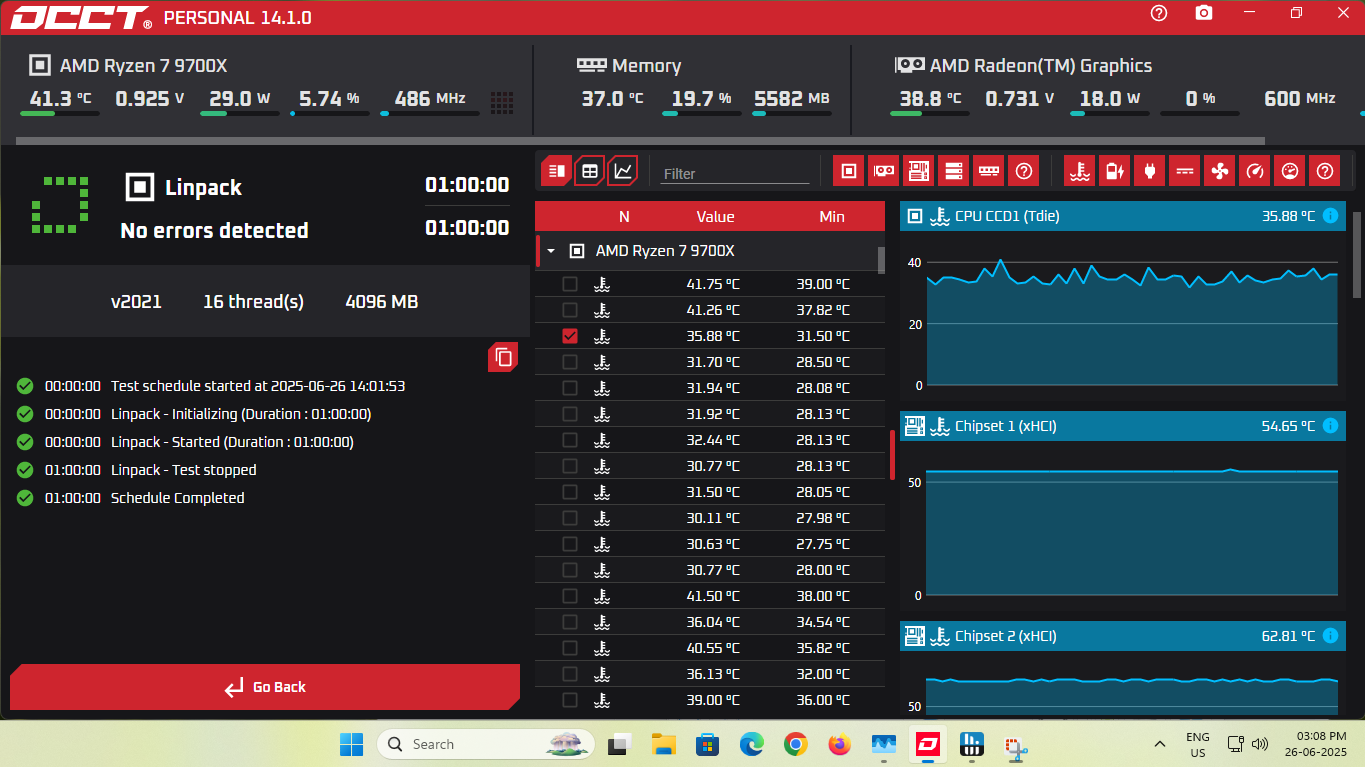Take a screenshot with the camera icon
The width and height of the screenshot is (1365, 767).
point(1204,13)
